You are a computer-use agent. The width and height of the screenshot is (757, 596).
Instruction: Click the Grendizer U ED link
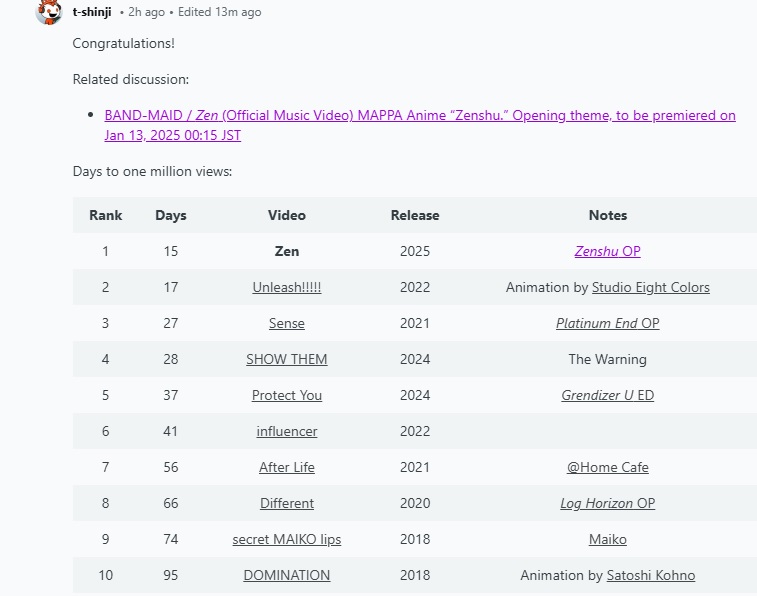tap(607, 395)
